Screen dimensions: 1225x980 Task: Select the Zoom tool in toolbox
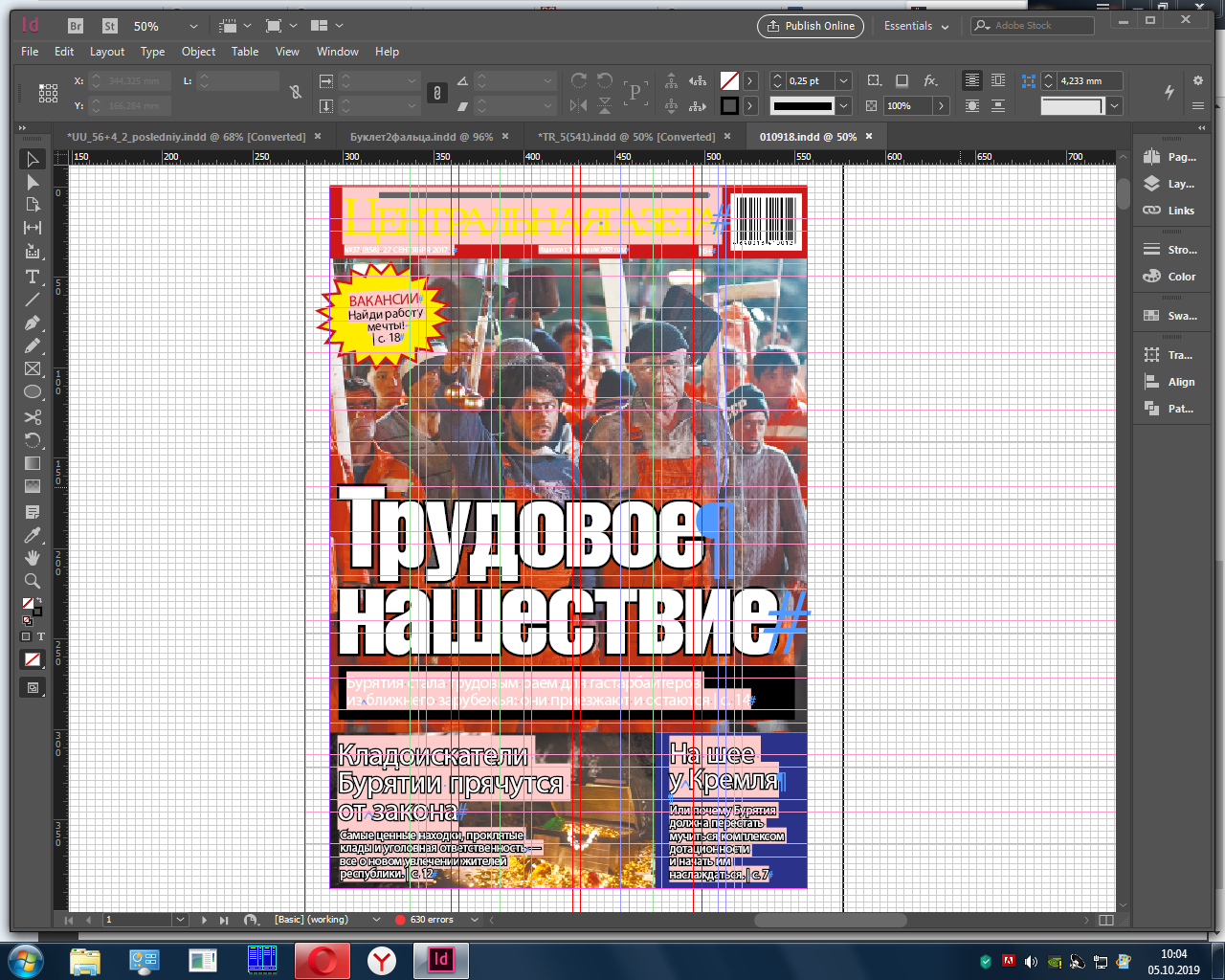[33, 581]
